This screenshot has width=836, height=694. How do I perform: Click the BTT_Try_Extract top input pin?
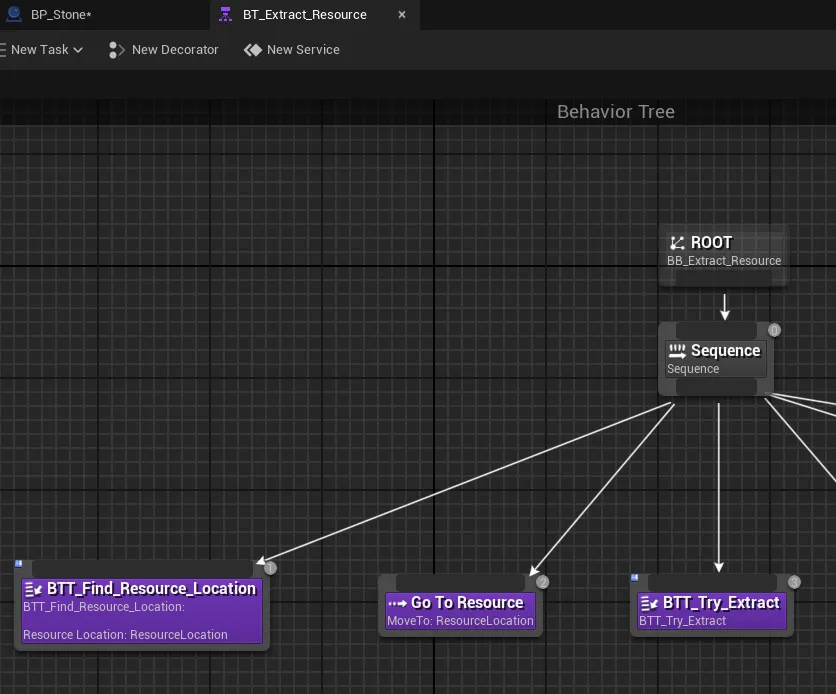coord(712,583)
